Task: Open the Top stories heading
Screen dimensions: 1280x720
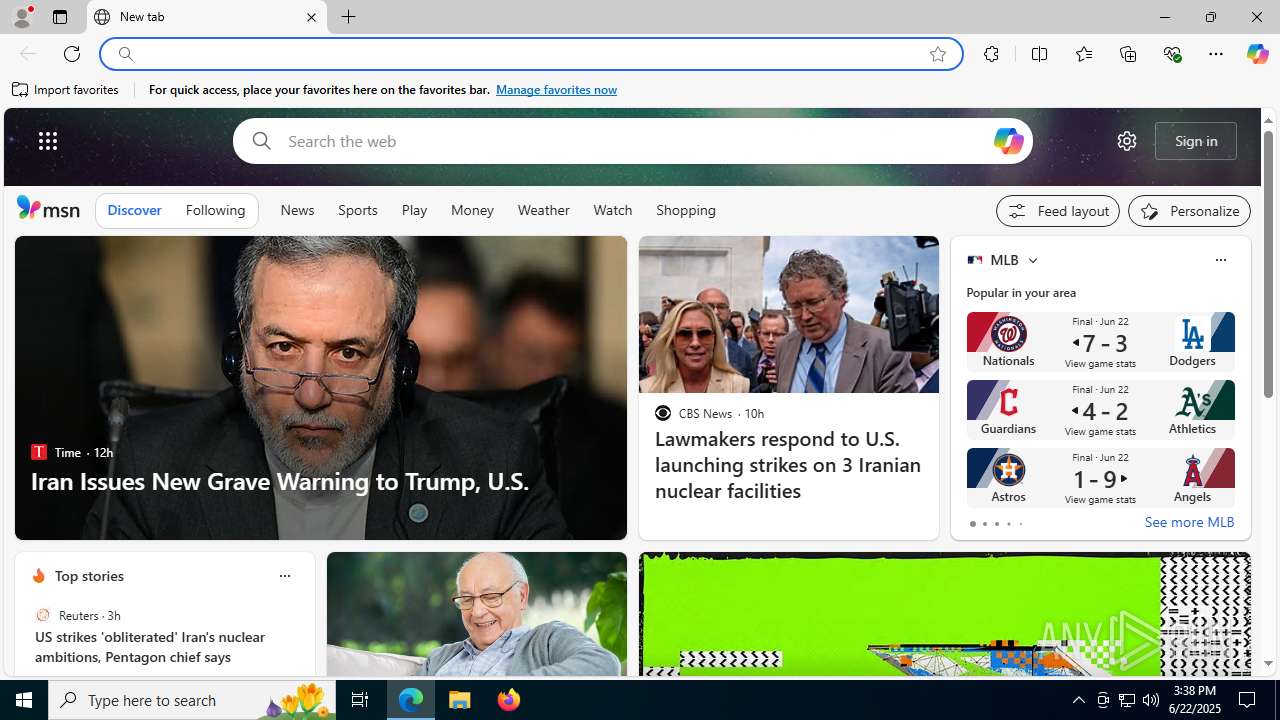Action: (89, 576)
